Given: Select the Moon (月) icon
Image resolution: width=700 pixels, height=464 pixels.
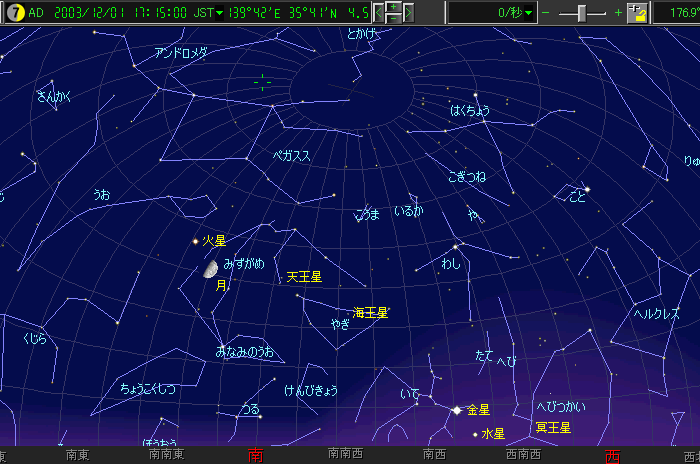Looking at the screenshot, I should tap(211, 269).
